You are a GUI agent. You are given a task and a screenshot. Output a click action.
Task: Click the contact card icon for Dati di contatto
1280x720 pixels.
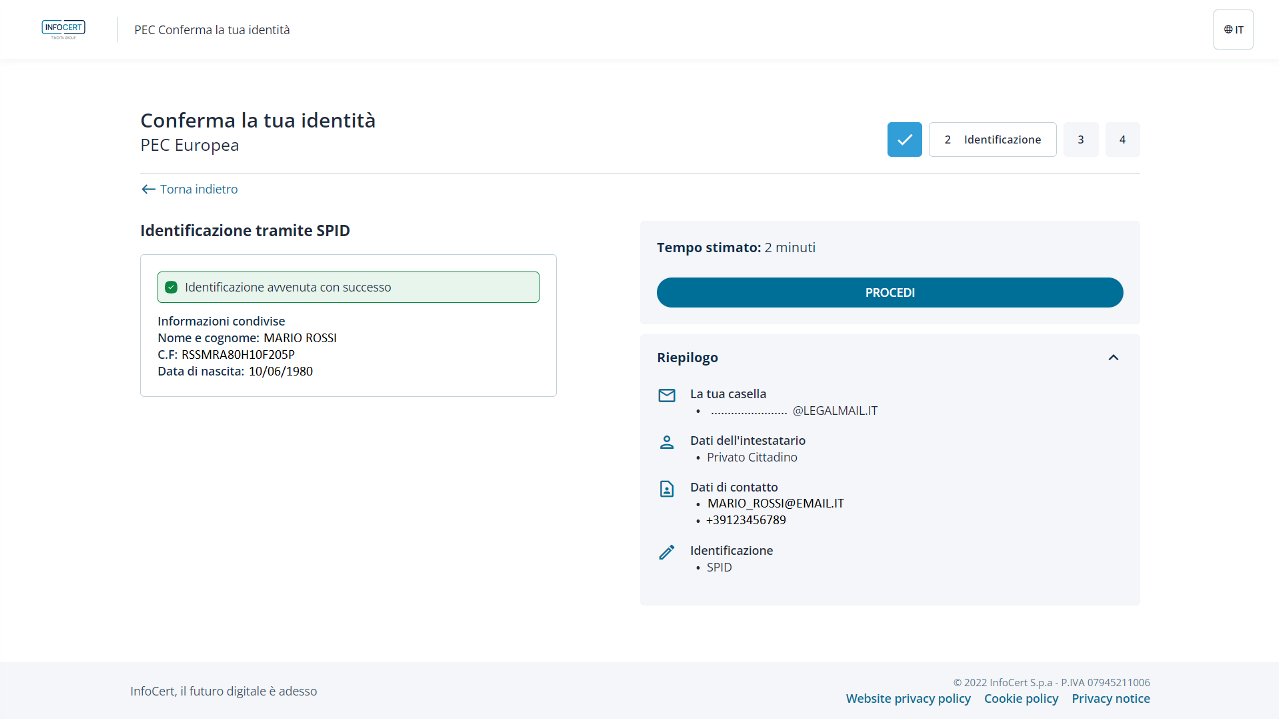(667, 489)
